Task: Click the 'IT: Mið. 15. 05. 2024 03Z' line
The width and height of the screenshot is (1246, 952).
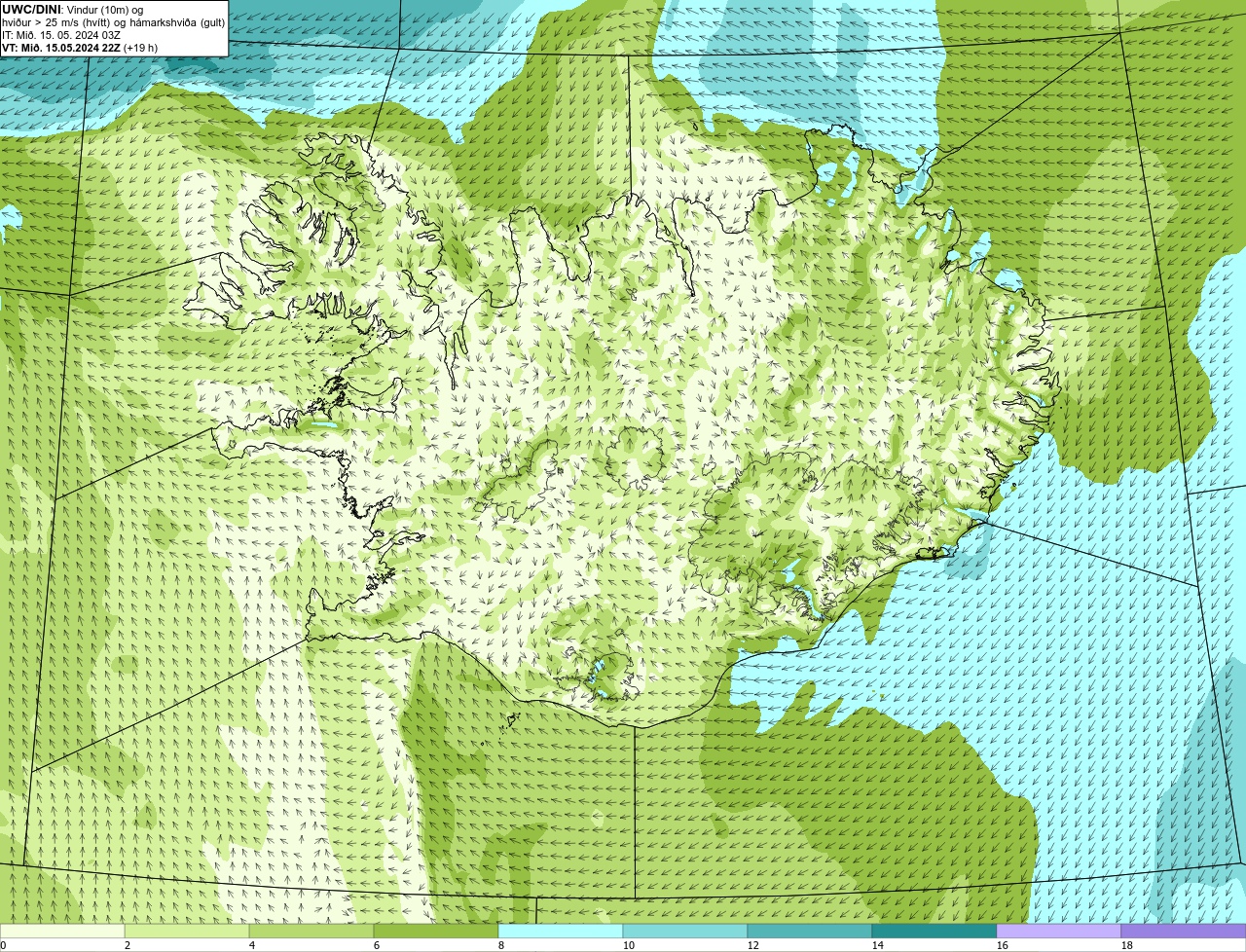Action: 61,34
